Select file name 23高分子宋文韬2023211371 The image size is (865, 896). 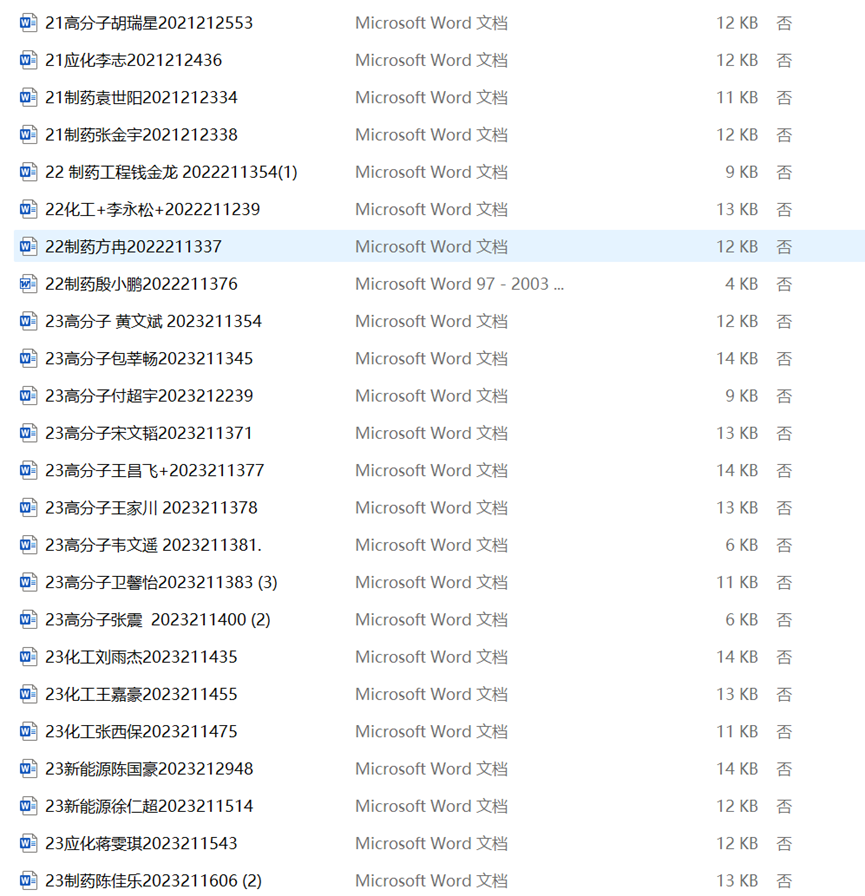(149, 433)
